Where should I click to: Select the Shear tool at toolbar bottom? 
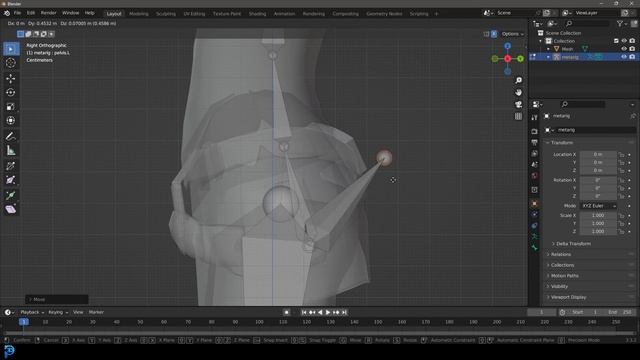(11, 209)
